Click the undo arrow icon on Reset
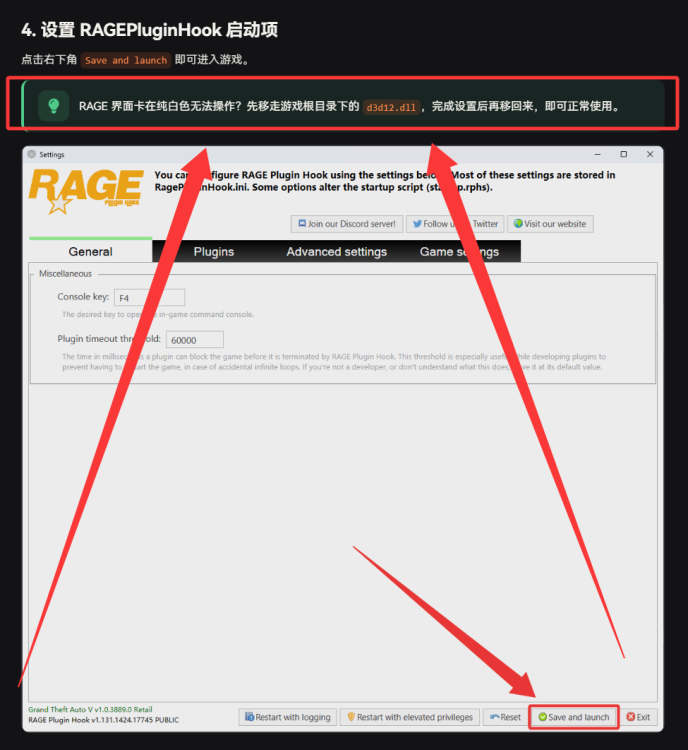The height and width of the screenshot is (750, 688). click(x=495, y=717)
